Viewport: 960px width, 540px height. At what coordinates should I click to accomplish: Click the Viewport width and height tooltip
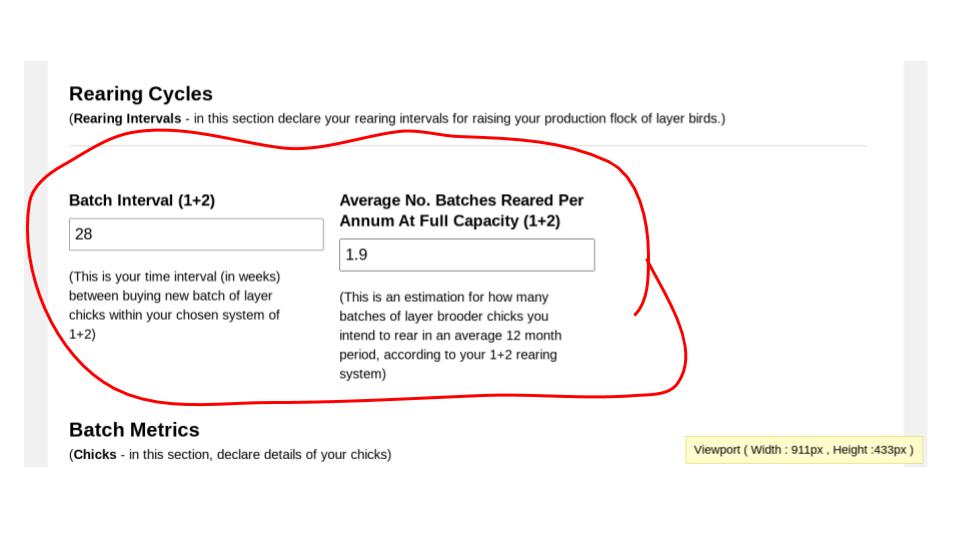pos(803,450)
